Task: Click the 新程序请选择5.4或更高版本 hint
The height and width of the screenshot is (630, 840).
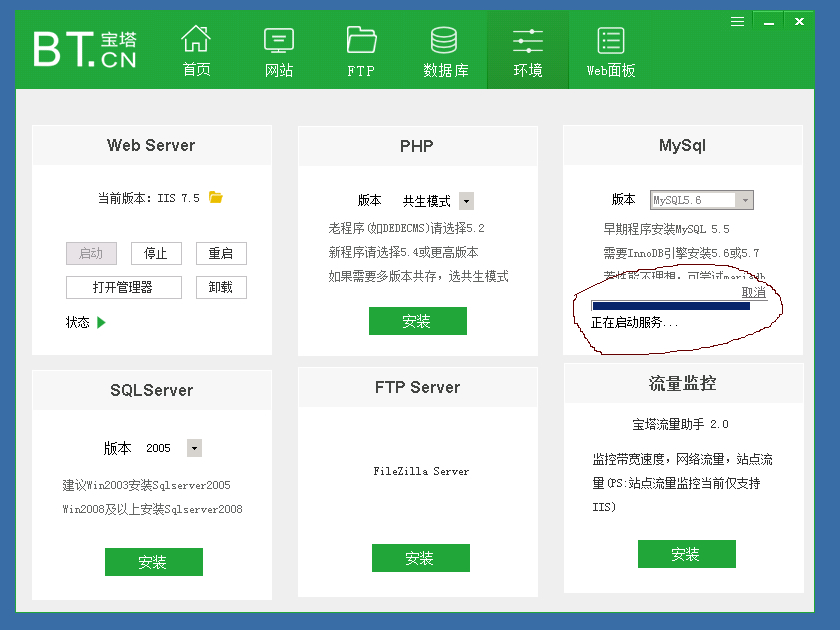Action: 403,252
